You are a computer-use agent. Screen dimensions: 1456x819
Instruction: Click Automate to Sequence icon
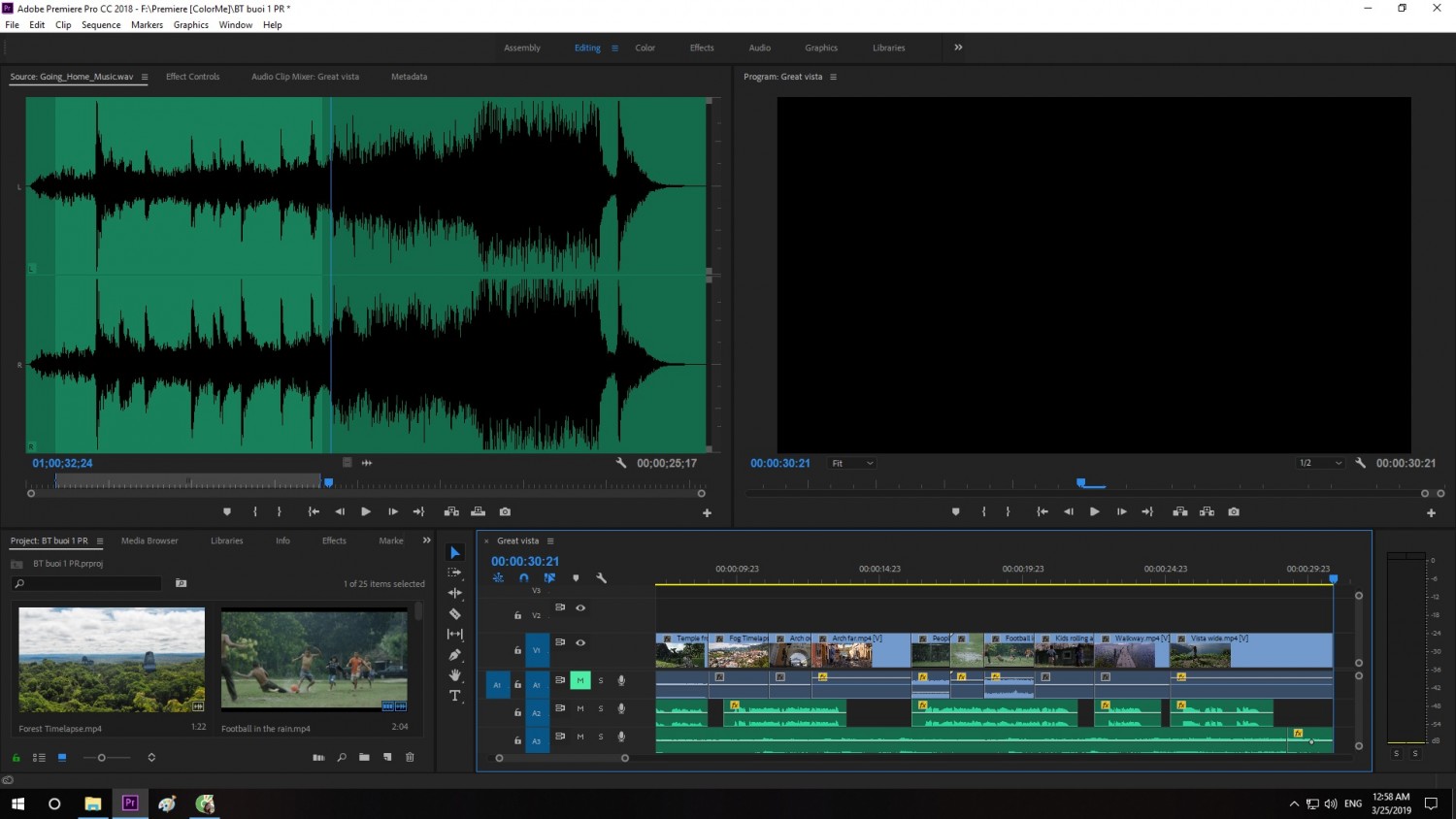click(x=318, y=757)
